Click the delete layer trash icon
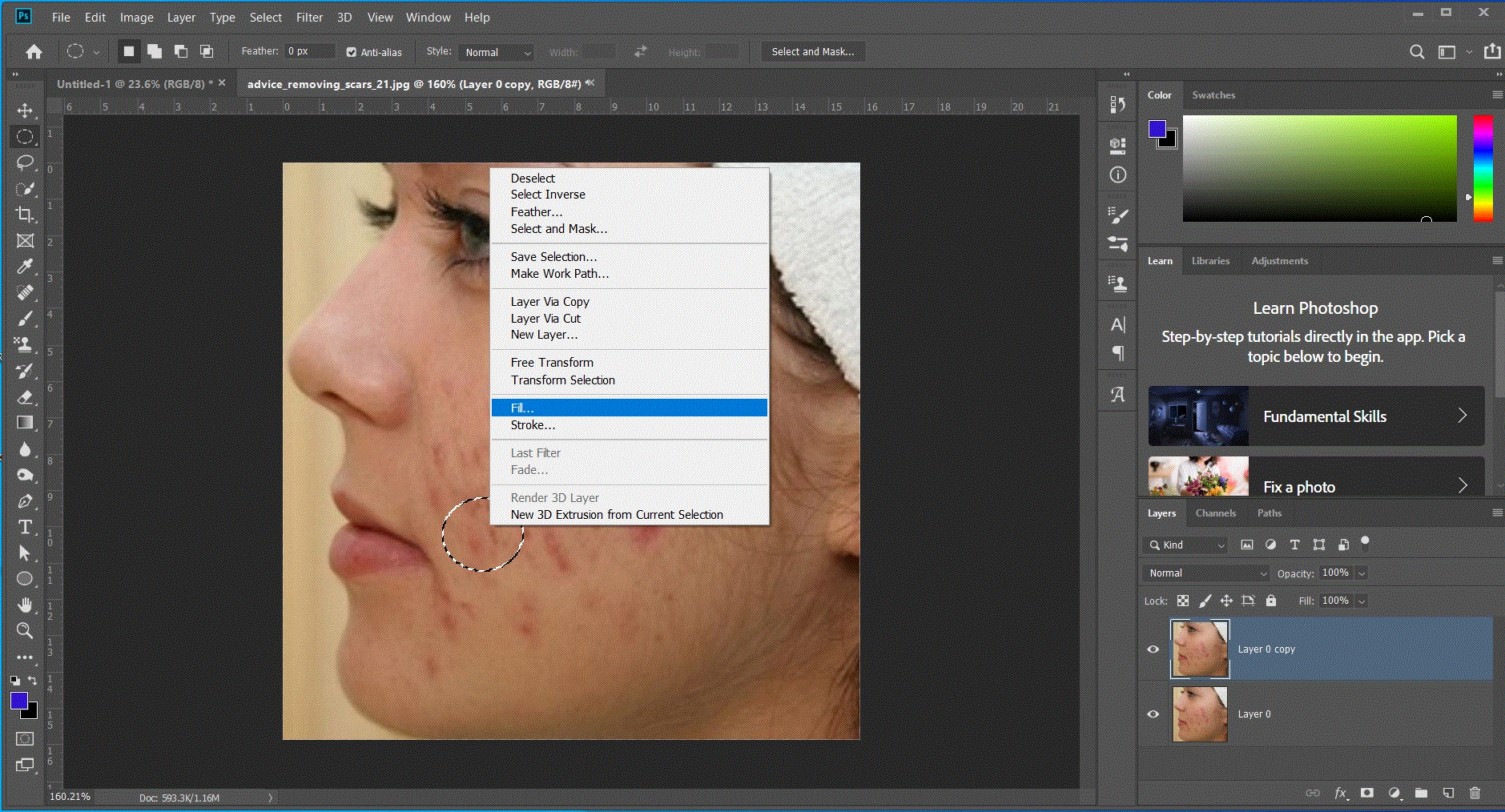The height and width of the screenshot is (812, 1505). (x=1475, y=793)
